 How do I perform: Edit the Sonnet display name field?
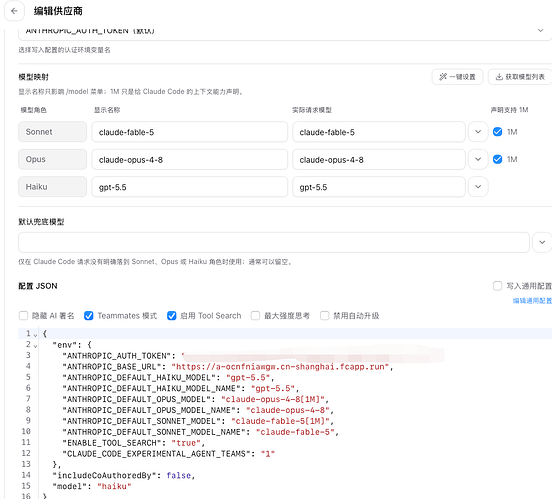coord(189,132)
